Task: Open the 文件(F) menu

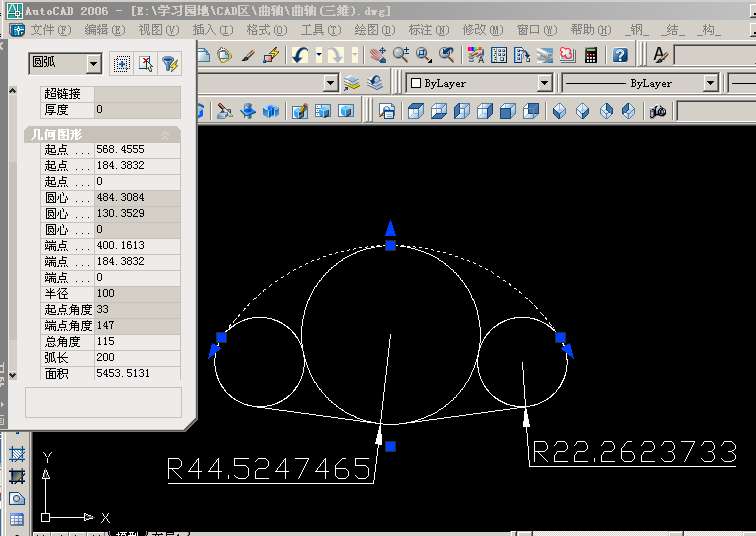Action: pyautogui.click(x=50, y=30)
